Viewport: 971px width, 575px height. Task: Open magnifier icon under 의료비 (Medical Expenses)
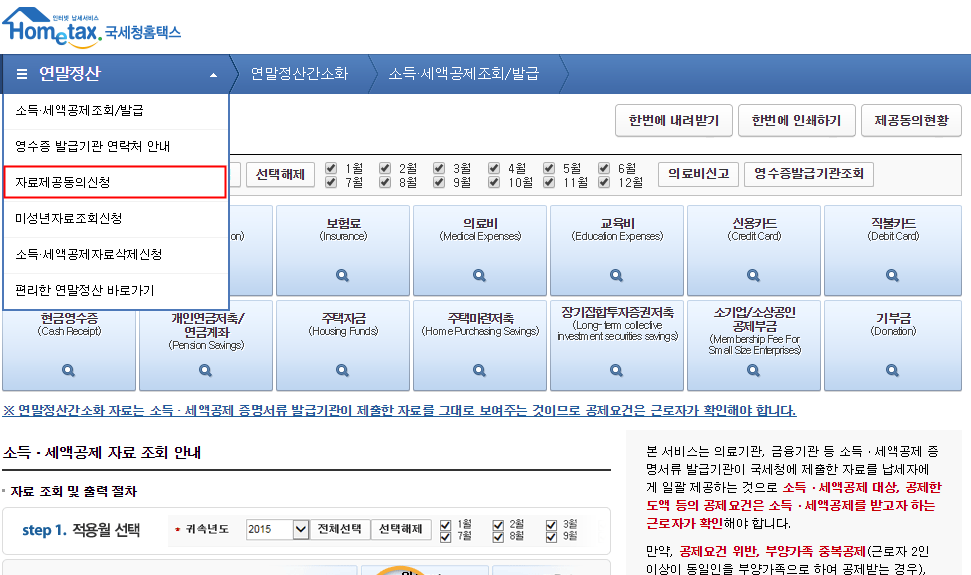coord(479,275)
